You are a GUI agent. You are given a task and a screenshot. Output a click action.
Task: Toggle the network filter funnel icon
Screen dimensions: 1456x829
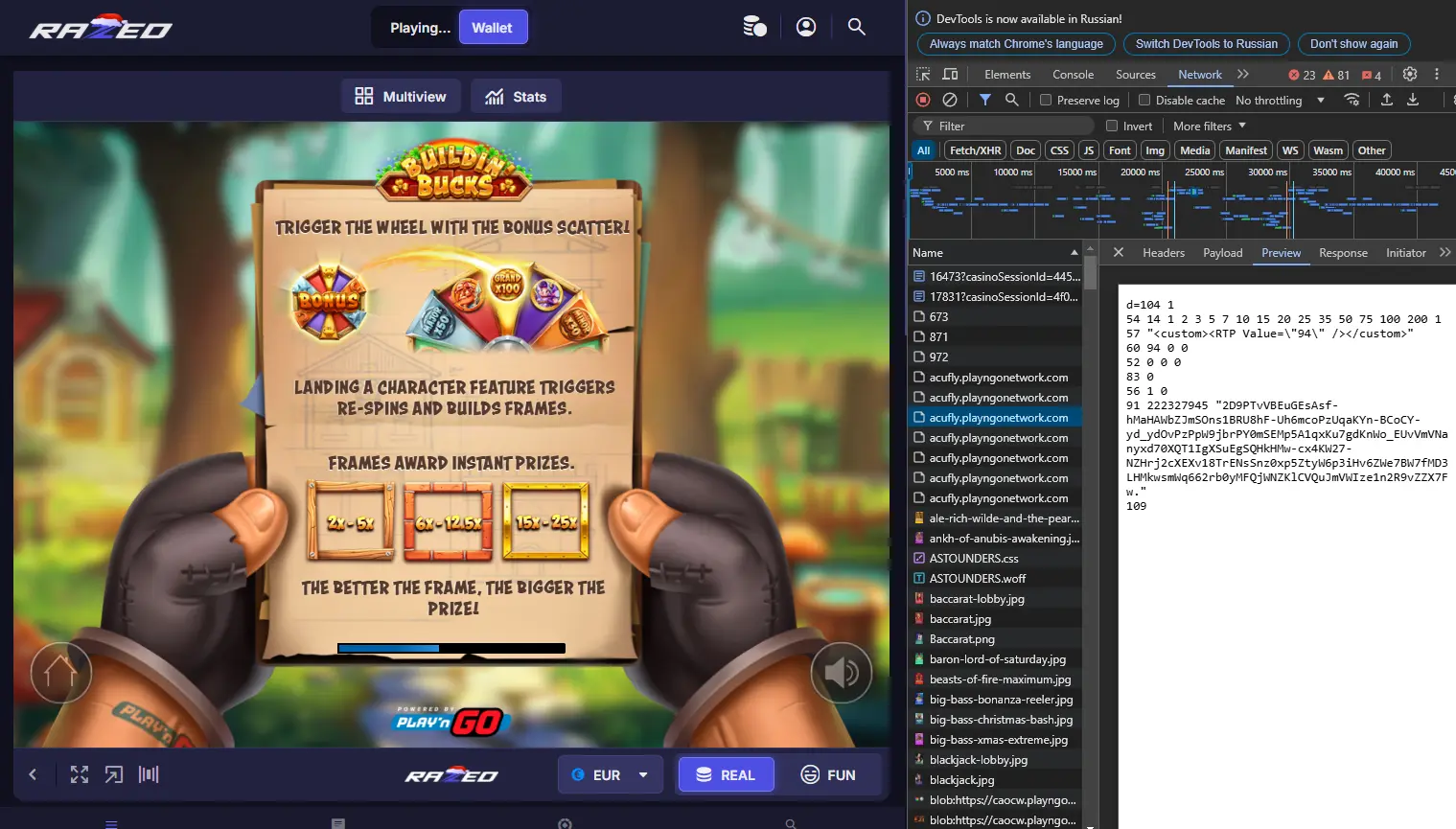coord(985,100)
